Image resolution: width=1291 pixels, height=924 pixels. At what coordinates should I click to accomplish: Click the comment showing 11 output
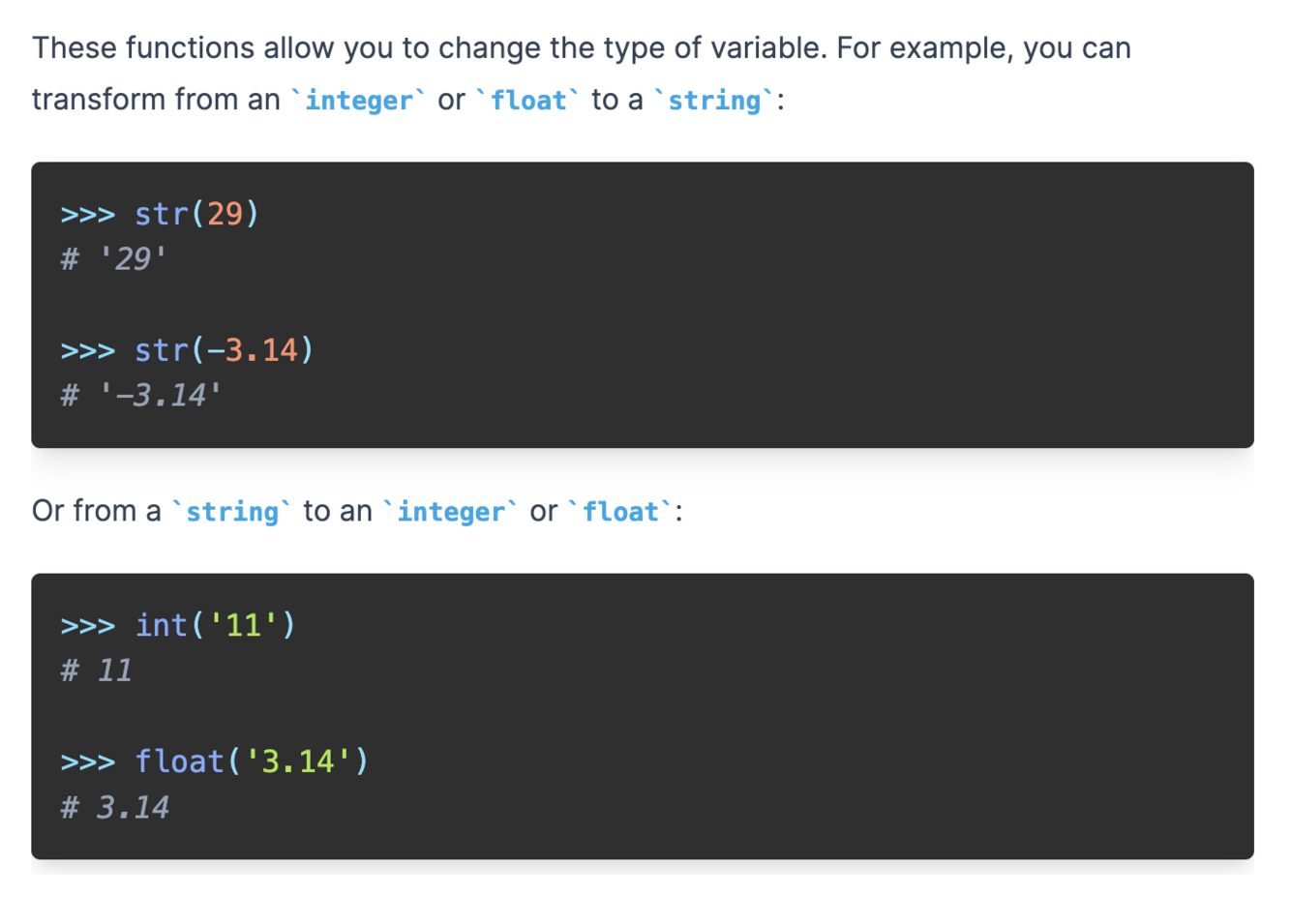coord(96,670)
